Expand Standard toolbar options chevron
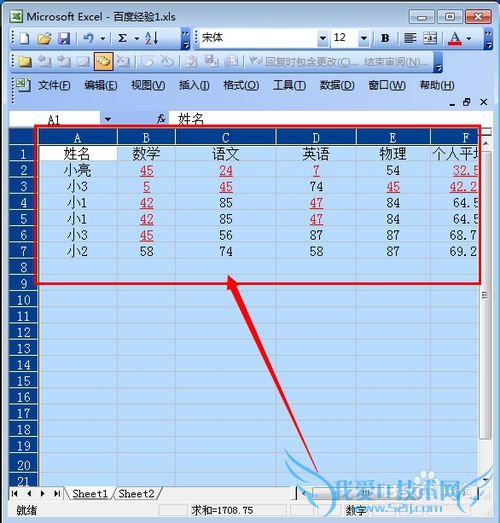 [x=185, y=39]
